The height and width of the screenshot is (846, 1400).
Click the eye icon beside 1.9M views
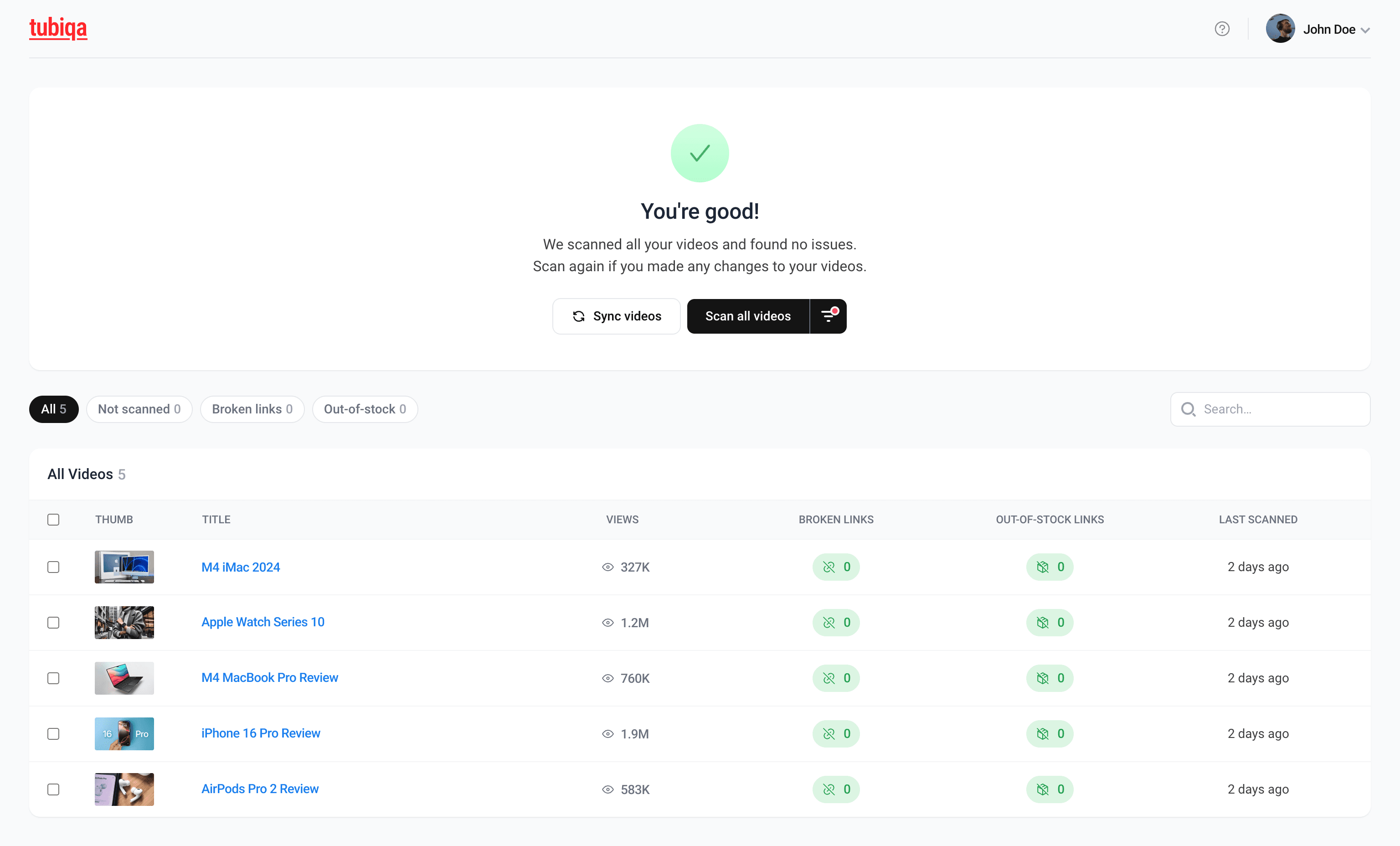click(x=608, y=734)
